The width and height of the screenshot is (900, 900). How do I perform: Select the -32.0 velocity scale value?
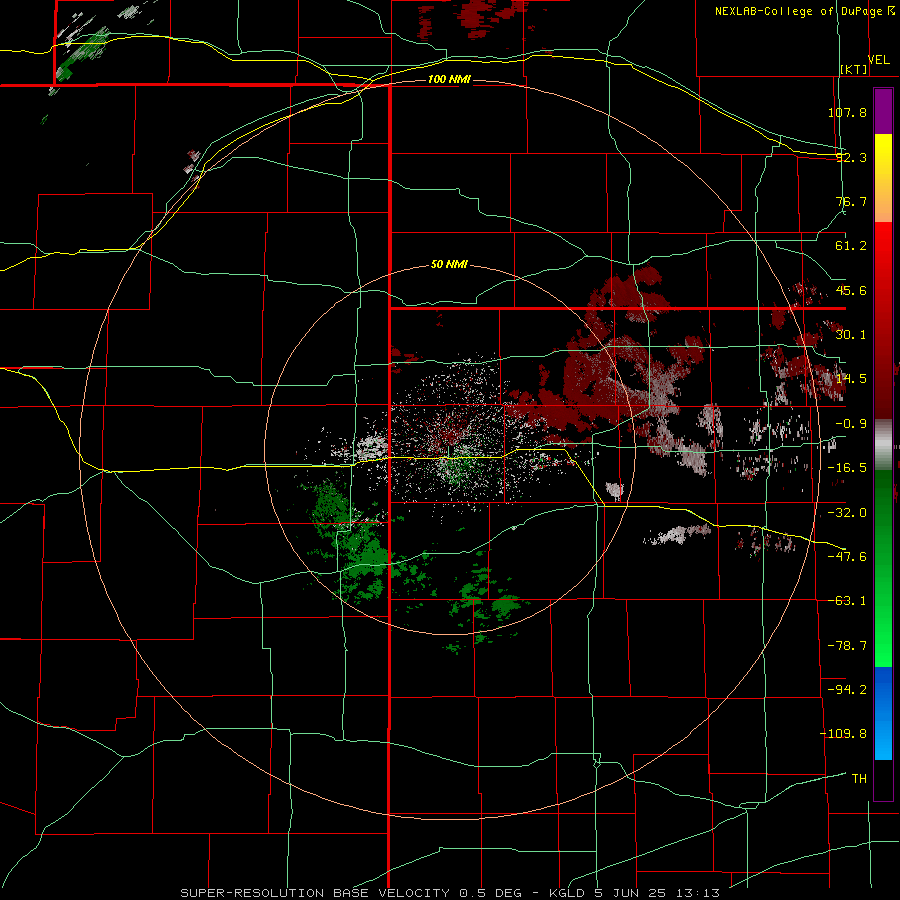pyautogui.click(x=847, y=513)
